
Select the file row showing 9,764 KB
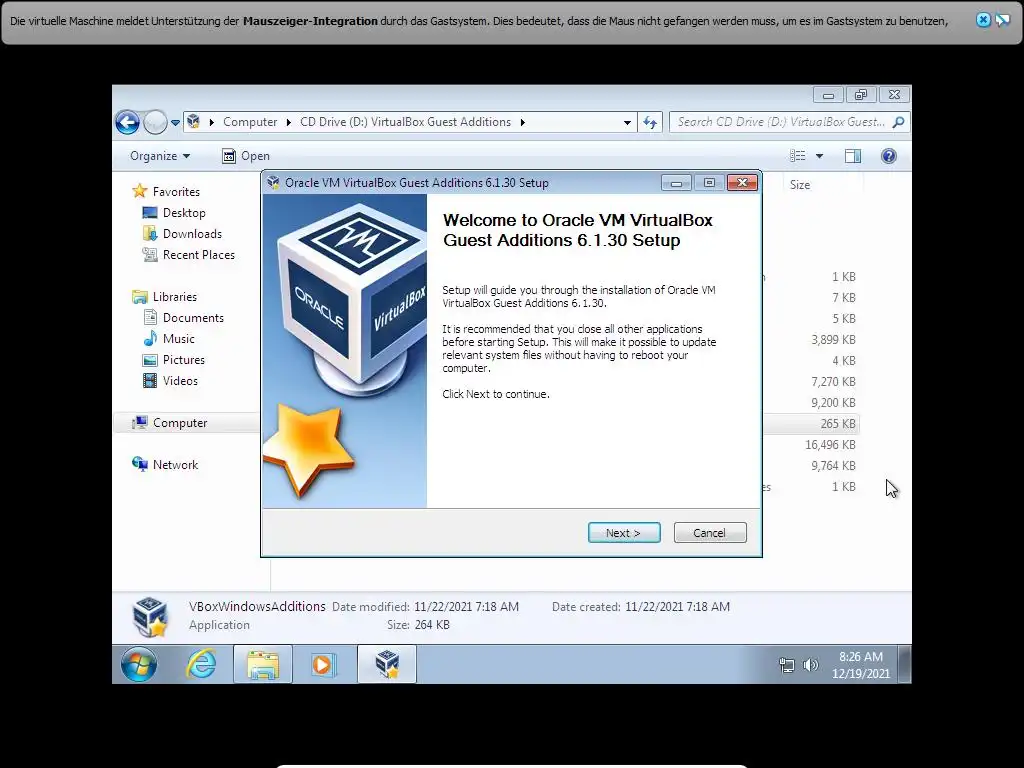coord(811,466)
